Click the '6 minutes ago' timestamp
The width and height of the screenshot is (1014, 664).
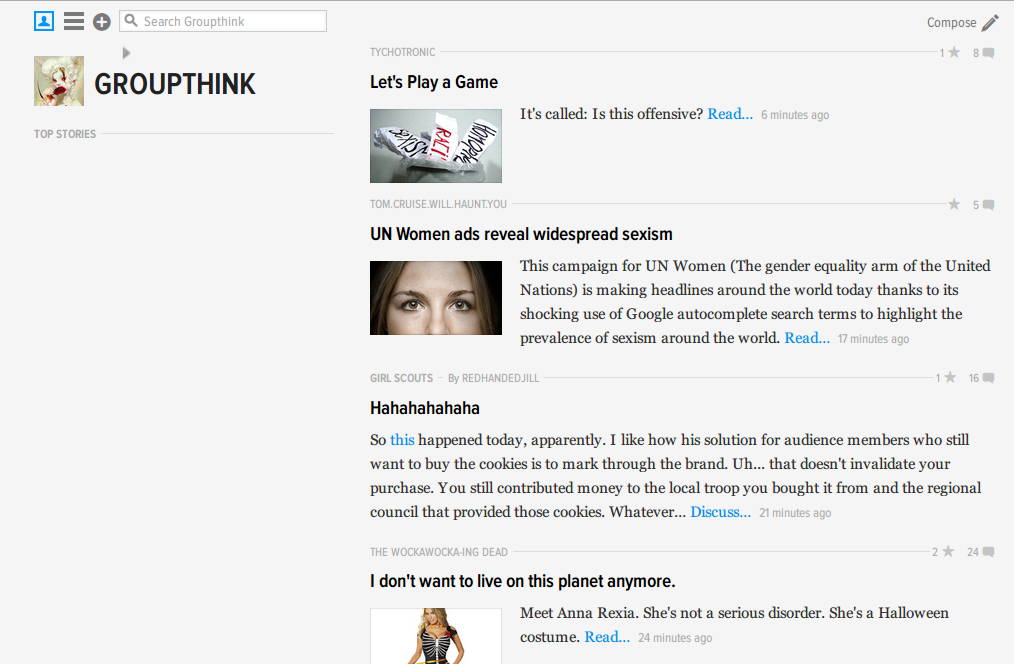[795, 115]
